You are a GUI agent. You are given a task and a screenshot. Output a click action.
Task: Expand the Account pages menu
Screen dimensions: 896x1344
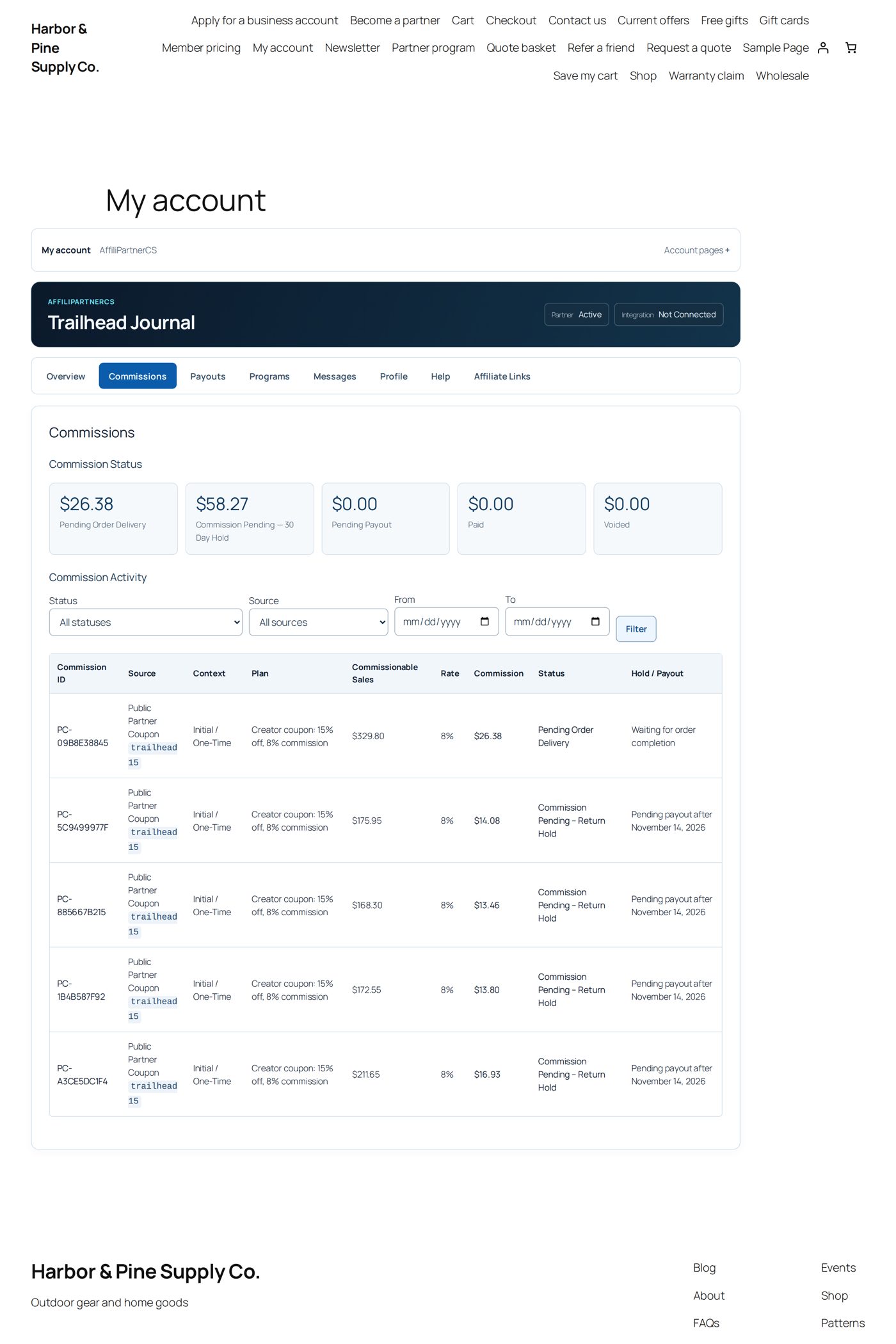[696, 250]
